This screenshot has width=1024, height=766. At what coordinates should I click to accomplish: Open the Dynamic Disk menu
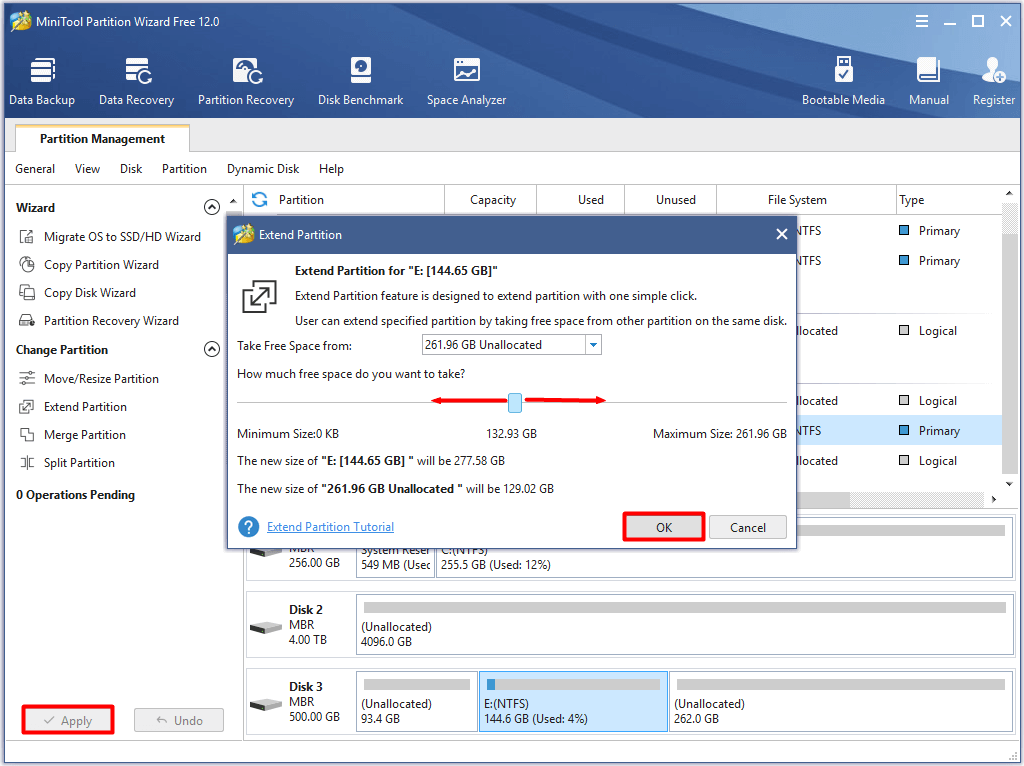click(x=263, y=169)
